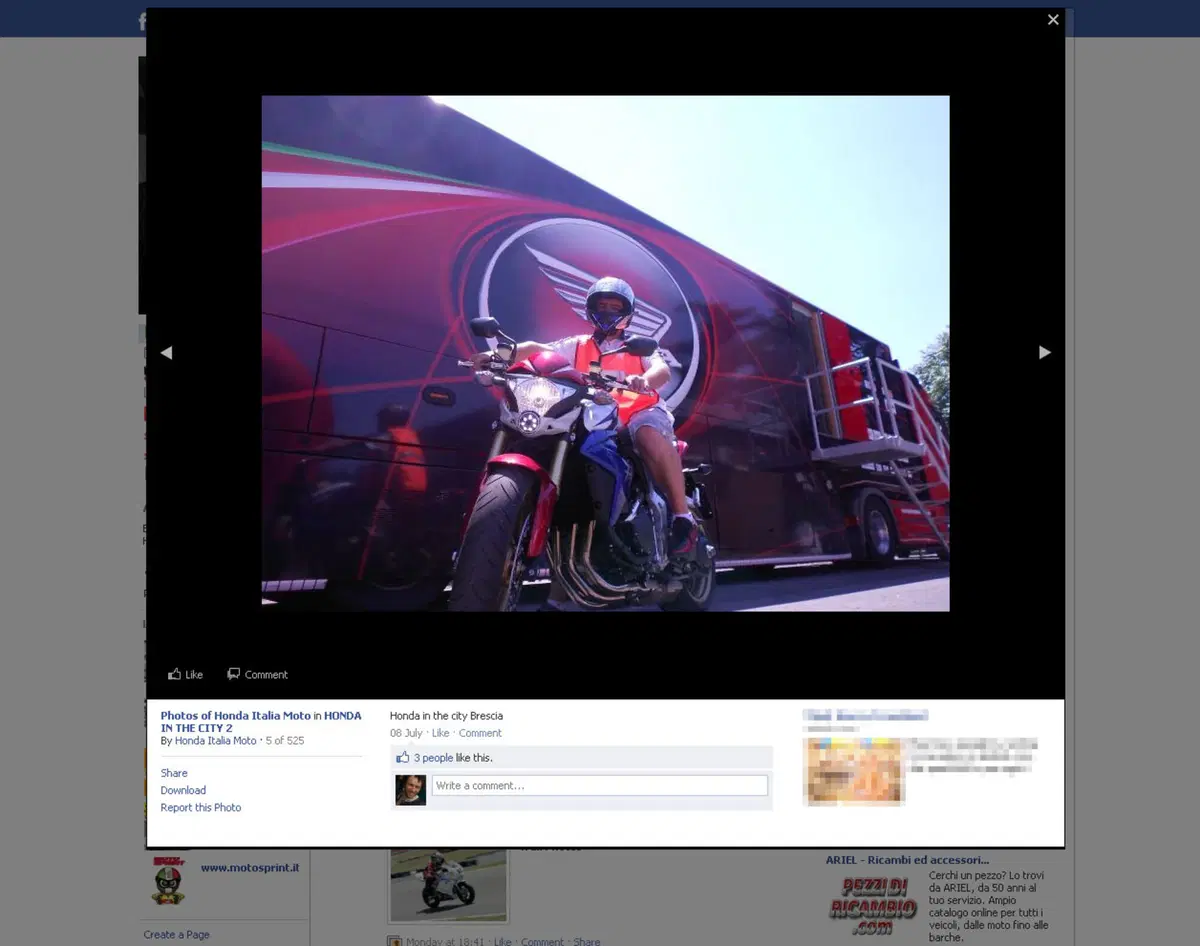Screen dimensions: 1200x946
Task: Click the Facebook logo in the top bar
Action: click(x=142, y=21)
